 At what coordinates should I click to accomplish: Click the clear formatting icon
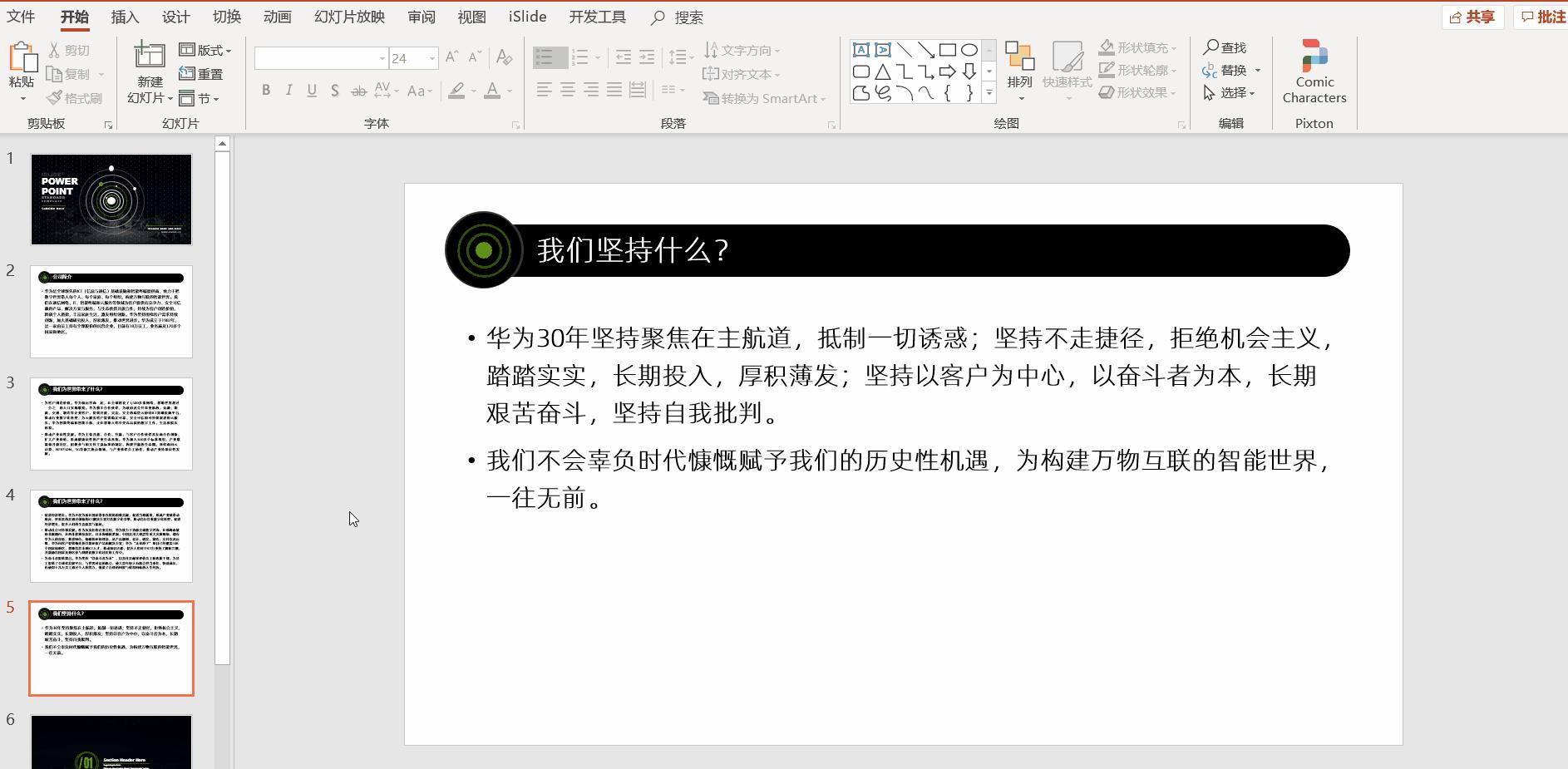click(x=504, y=57)
